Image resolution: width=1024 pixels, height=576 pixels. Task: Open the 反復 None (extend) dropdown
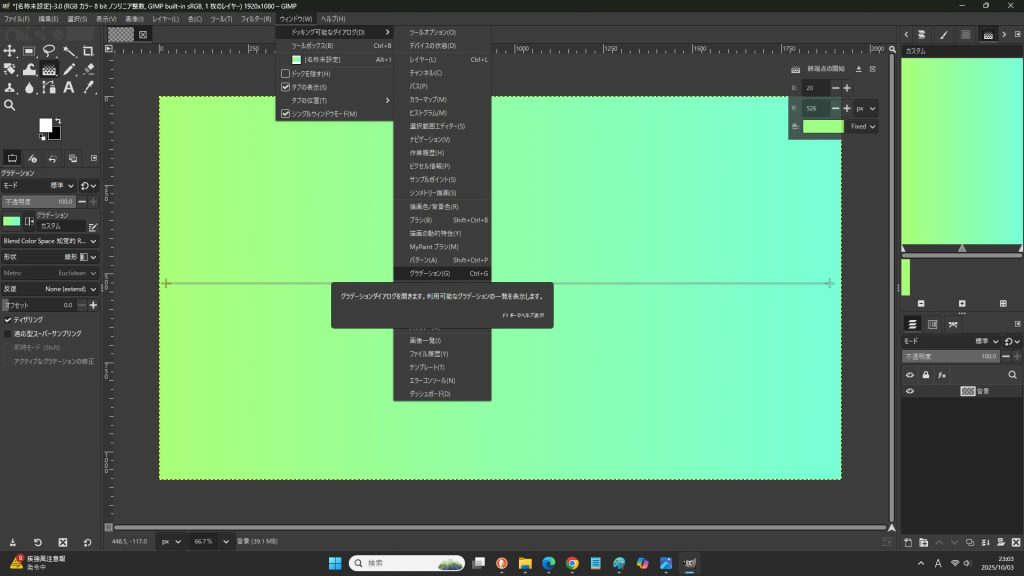(60, 289)
